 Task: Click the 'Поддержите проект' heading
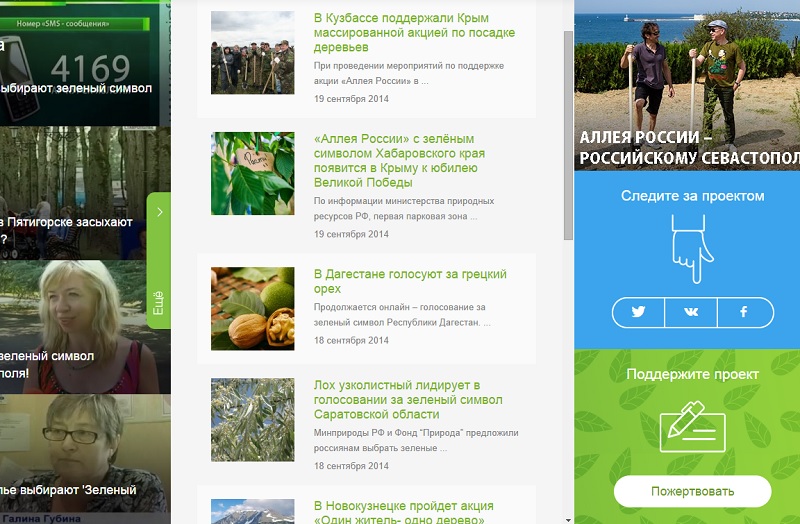click(x=692, y=375)
